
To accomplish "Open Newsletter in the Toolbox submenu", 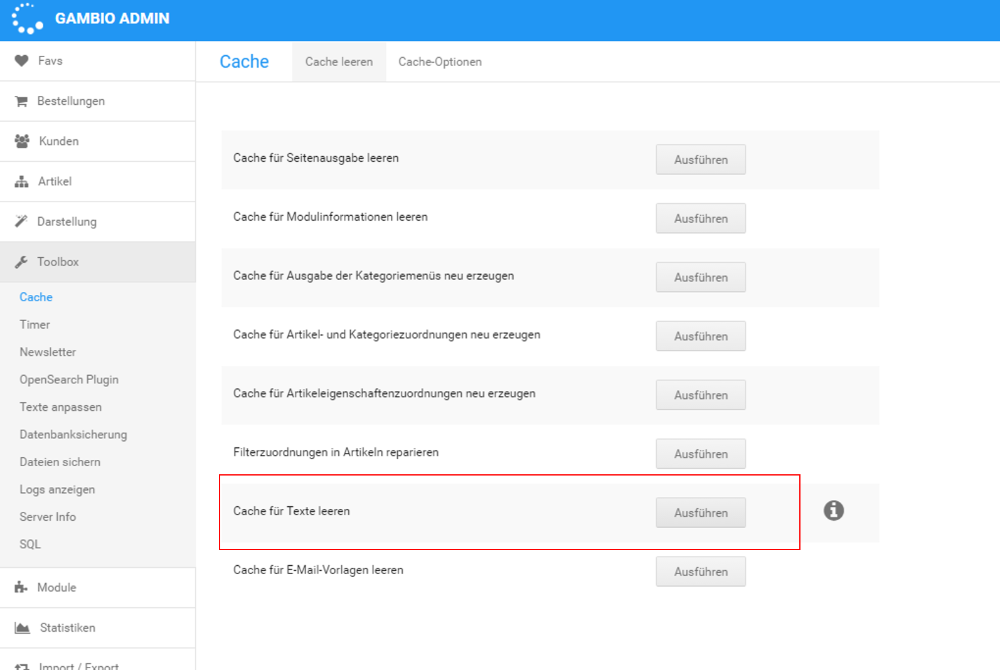I will [48, 352].
